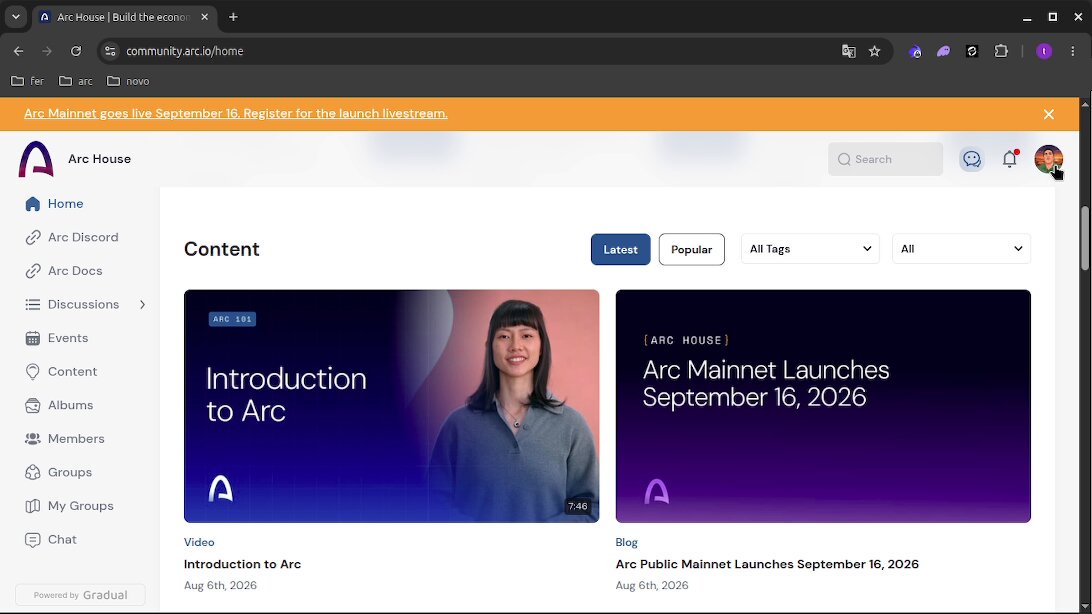1092x614 pixels.
Task: Open the 'fer' bookmarks folder
Action: pyautogui.click(x=28, y=81)
